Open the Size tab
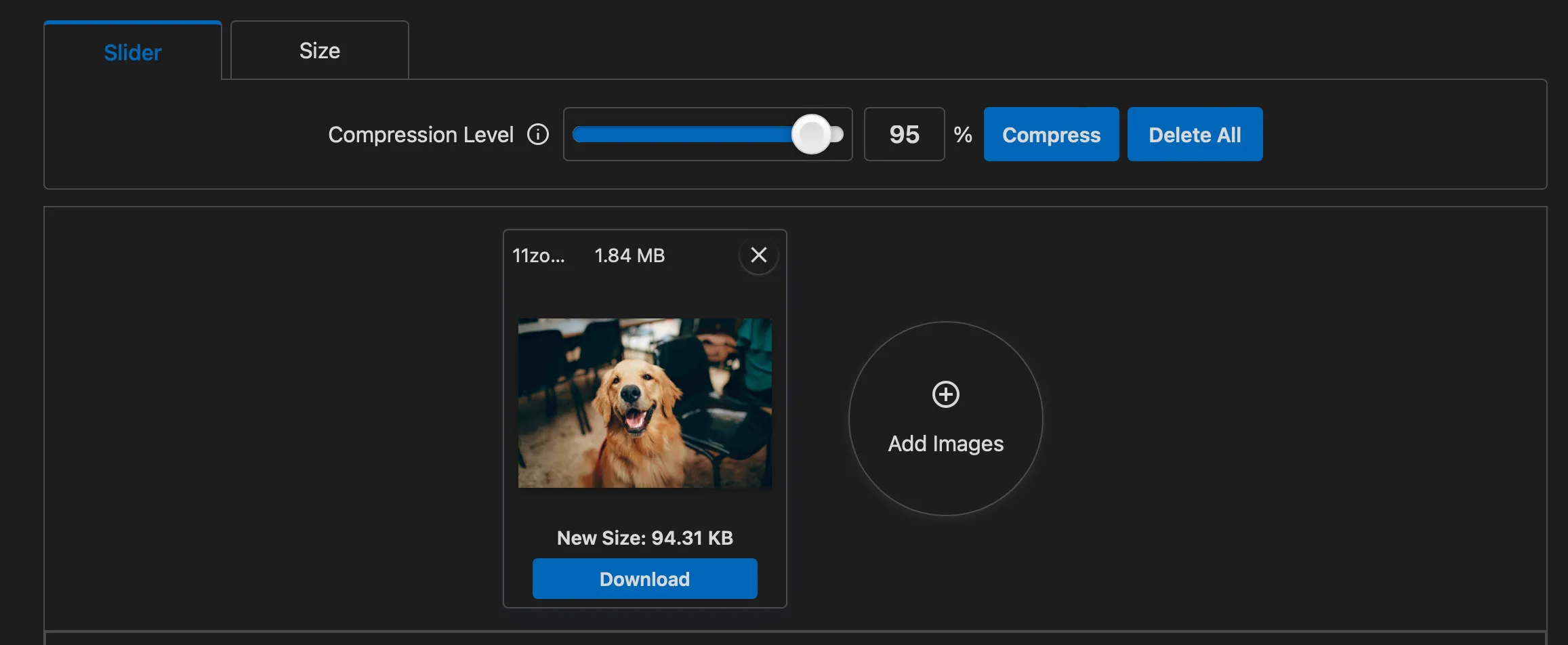1568x645 pixels. point(319,51)
